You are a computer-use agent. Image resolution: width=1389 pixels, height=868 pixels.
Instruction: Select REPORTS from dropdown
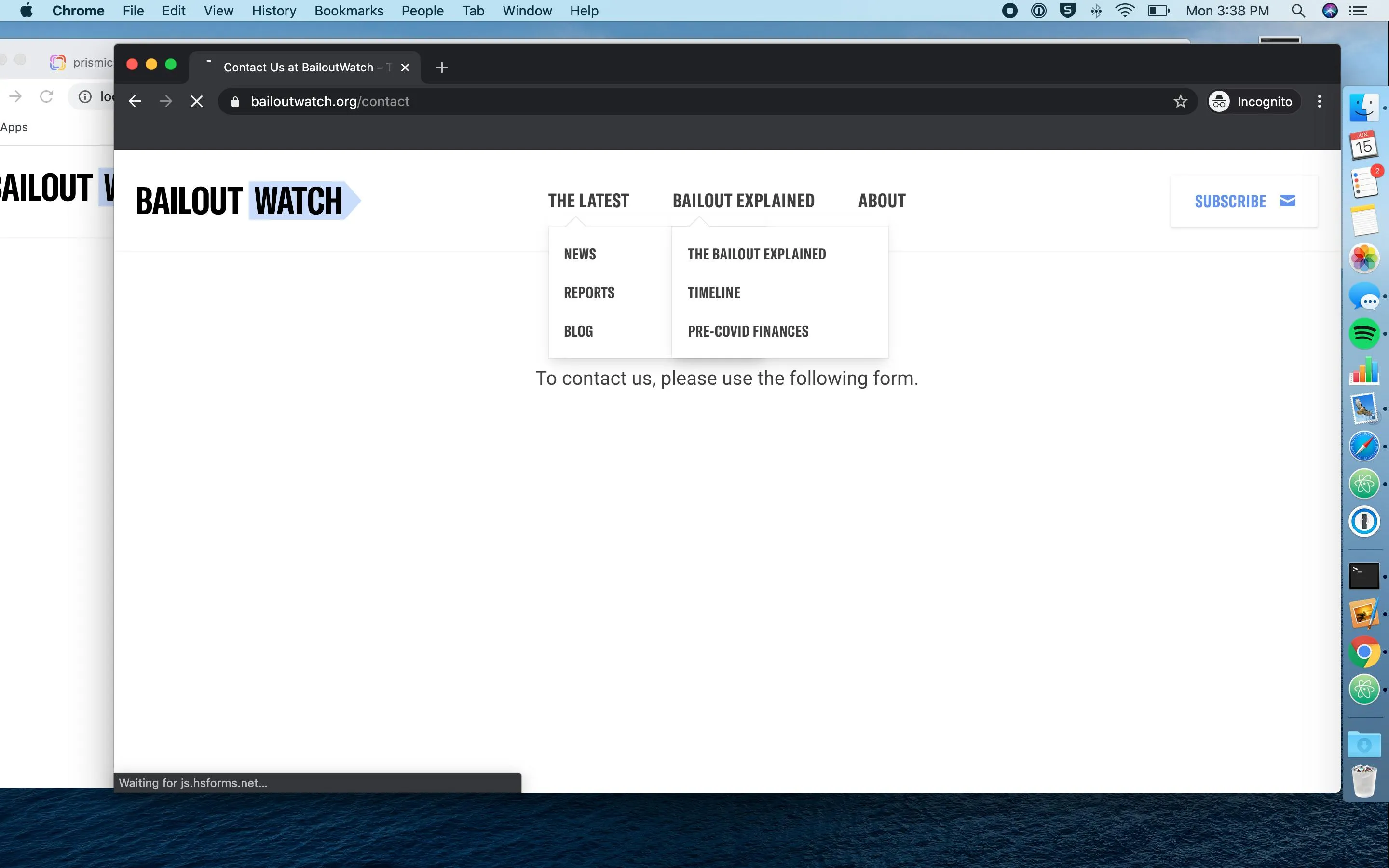point(589,293)
